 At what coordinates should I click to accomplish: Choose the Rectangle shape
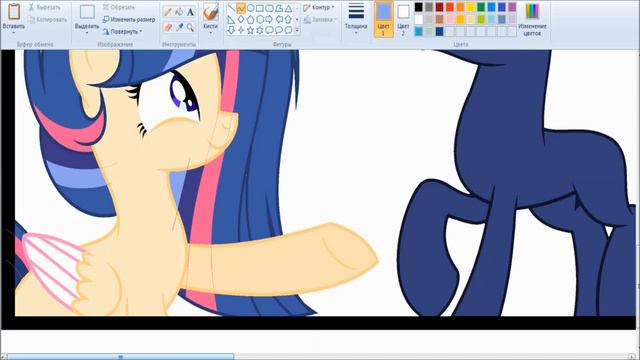[260, 8]
